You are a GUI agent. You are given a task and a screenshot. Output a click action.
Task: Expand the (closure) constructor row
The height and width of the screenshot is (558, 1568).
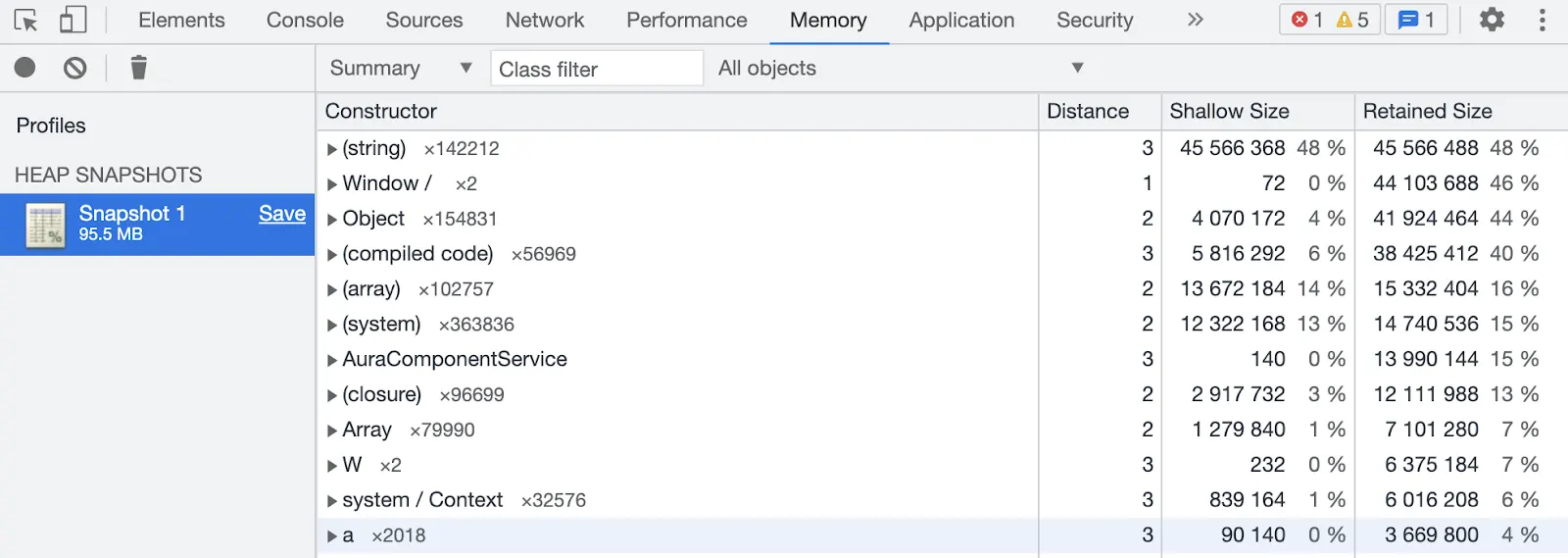(x=332, y=395)
